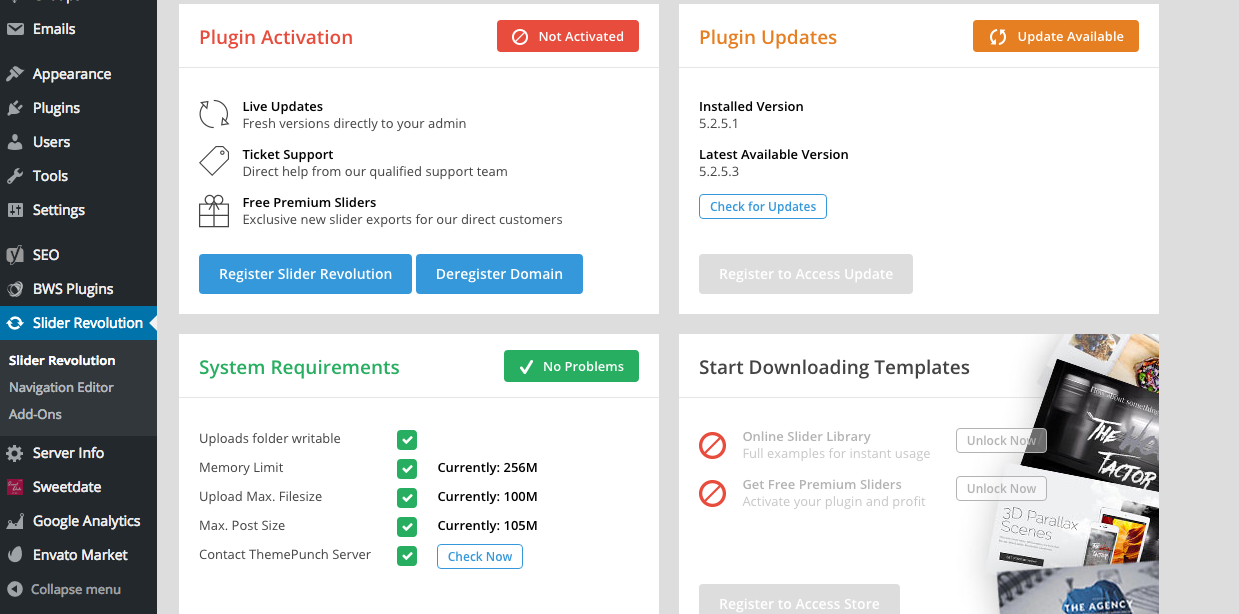
Task: Click the Live Updates circular arrows icon
Action: [x=214, y=114]
